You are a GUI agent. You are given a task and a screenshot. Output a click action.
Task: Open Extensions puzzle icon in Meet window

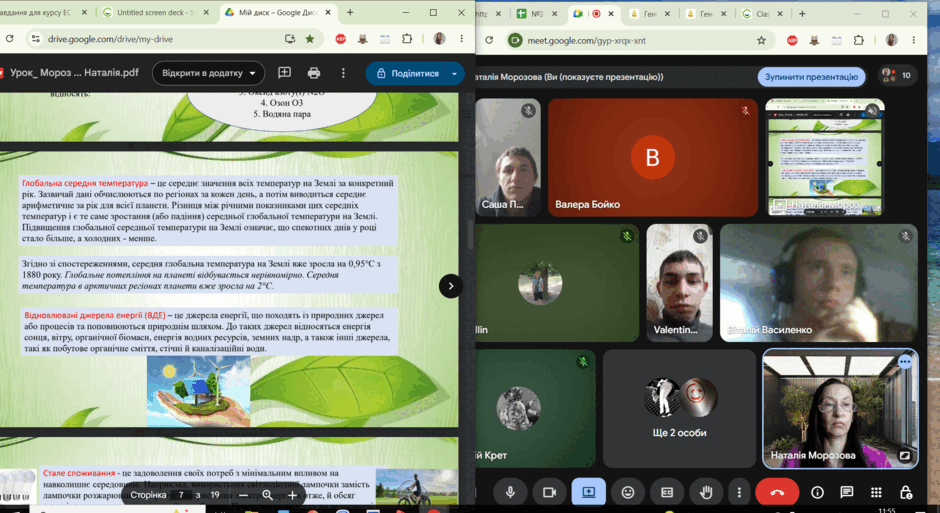(858, 40)
